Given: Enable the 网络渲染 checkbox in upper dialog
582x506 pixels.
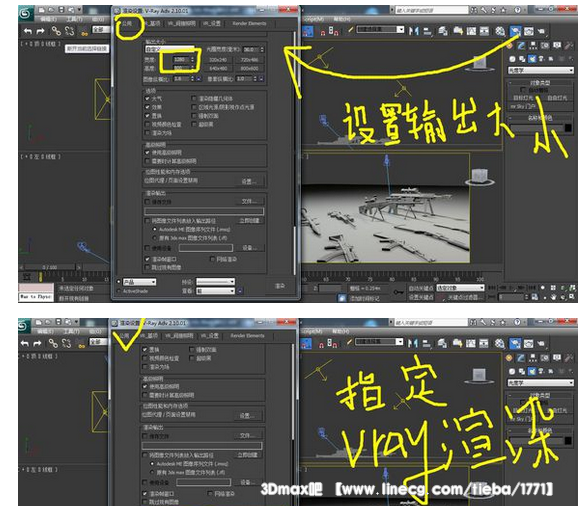Looking at the screenshot, I should coord(212,259).
